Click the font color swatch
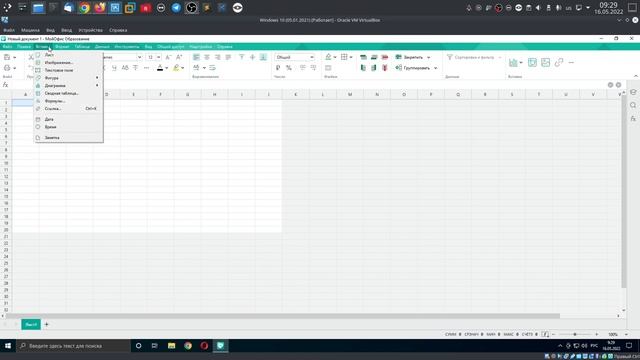 [160, 68]
